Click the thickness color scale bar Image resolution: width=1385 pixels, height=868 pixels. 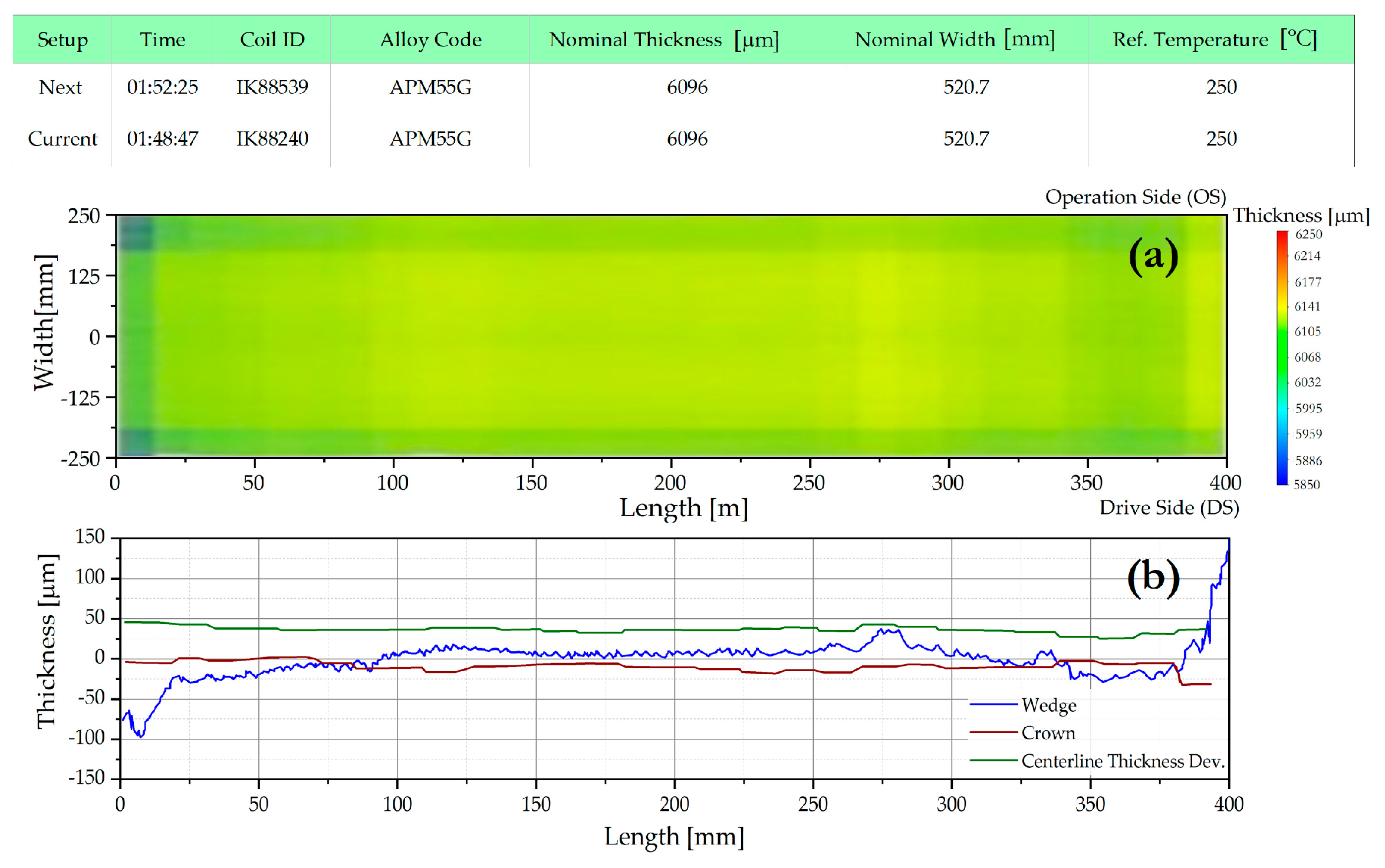tap(1282, 358)
